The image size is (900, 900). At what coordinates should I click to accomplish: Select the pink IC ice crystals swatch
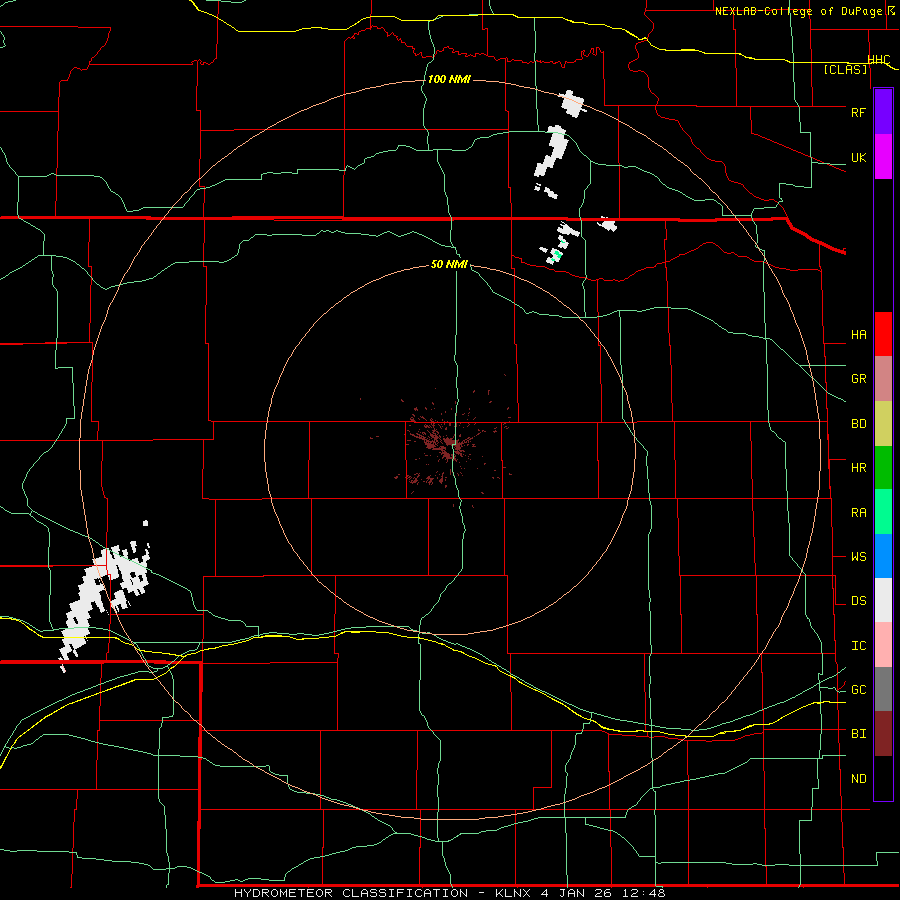[x=883, y=645]
